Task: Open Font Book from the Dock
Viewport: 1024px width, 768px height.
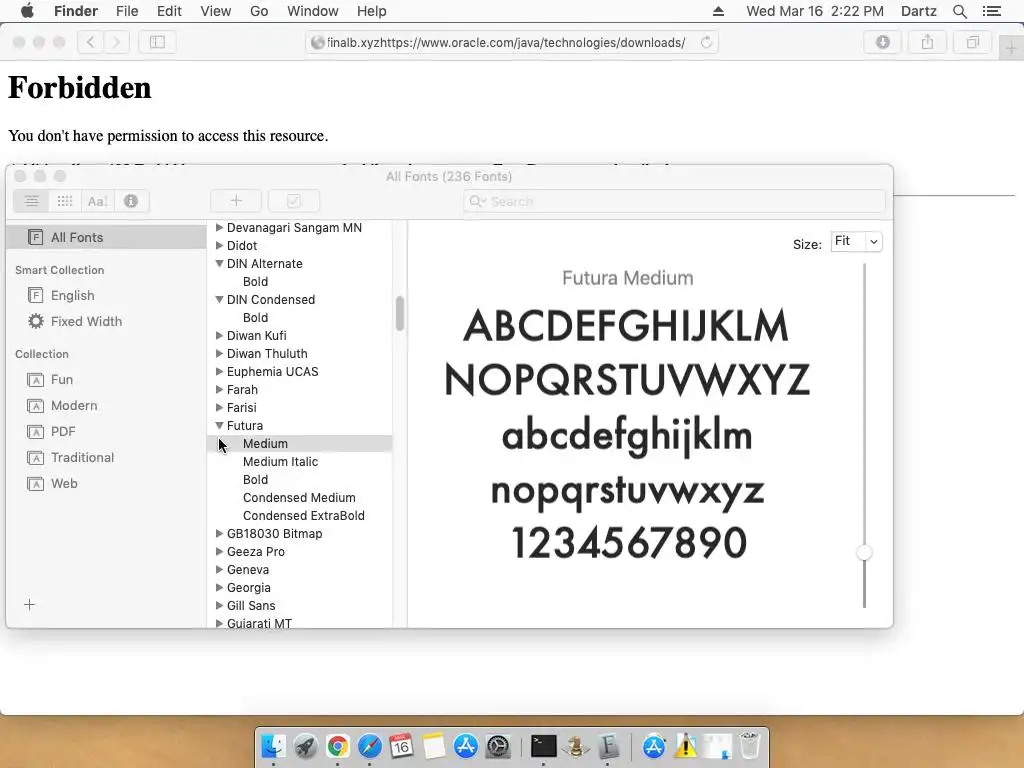Action: (607, 746)
